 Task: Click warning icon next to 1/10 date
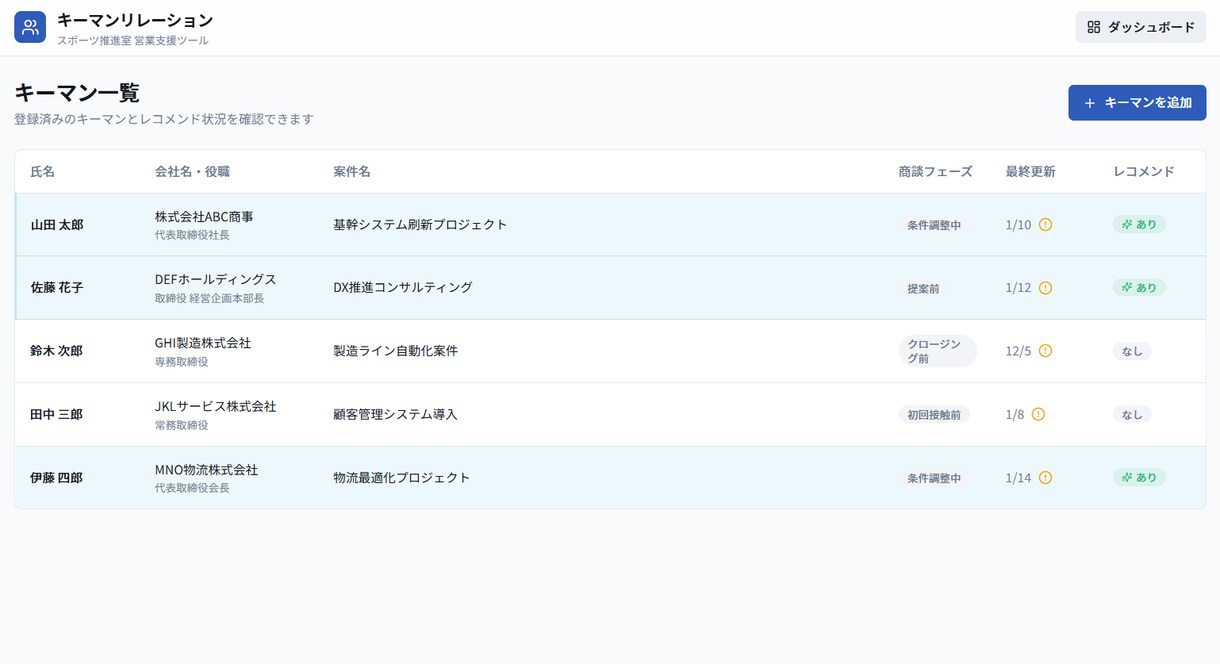1045,225
